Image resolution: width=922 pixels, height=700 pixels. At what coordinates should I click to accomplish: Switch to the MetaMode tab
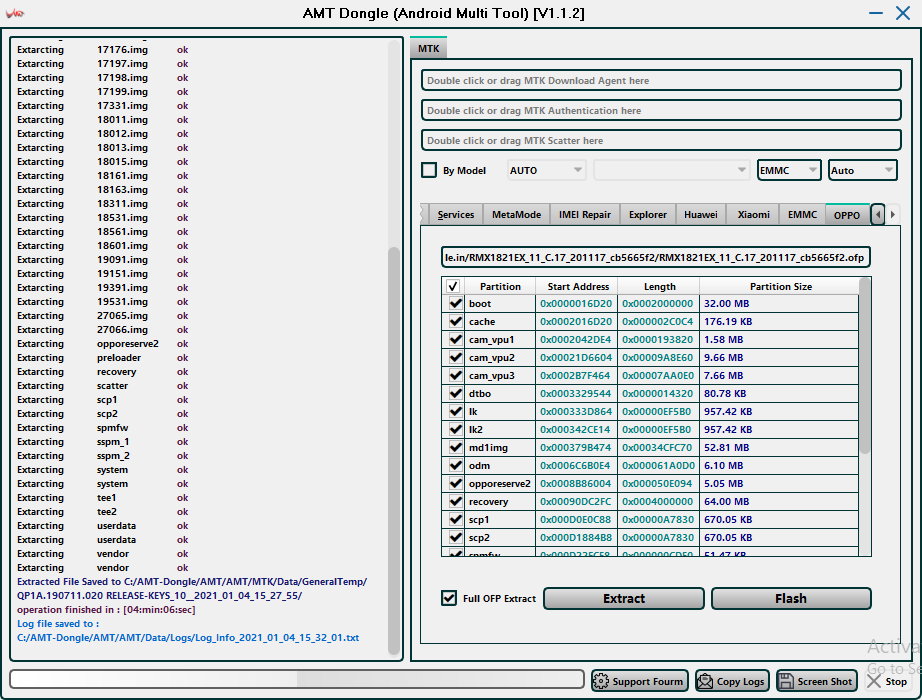tap(516, 215)
